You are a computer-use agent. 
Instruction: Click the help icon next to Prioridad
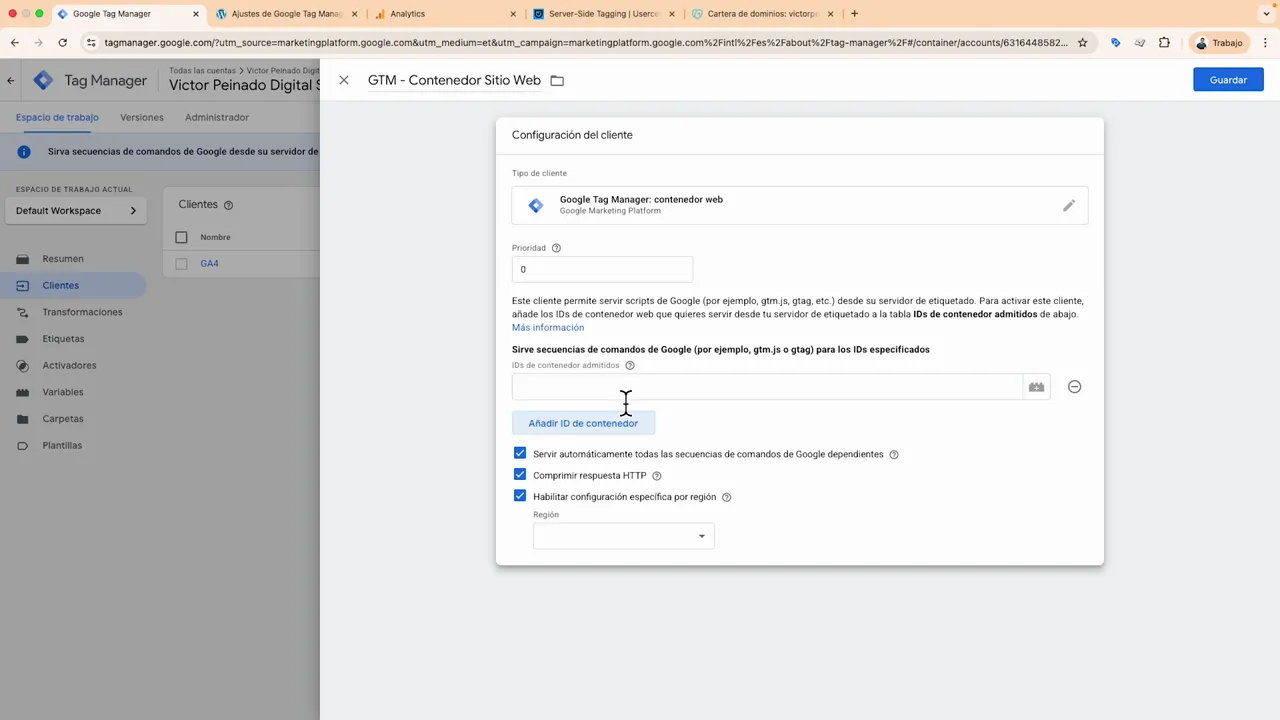pyautogui.click(x=556, y=247)
